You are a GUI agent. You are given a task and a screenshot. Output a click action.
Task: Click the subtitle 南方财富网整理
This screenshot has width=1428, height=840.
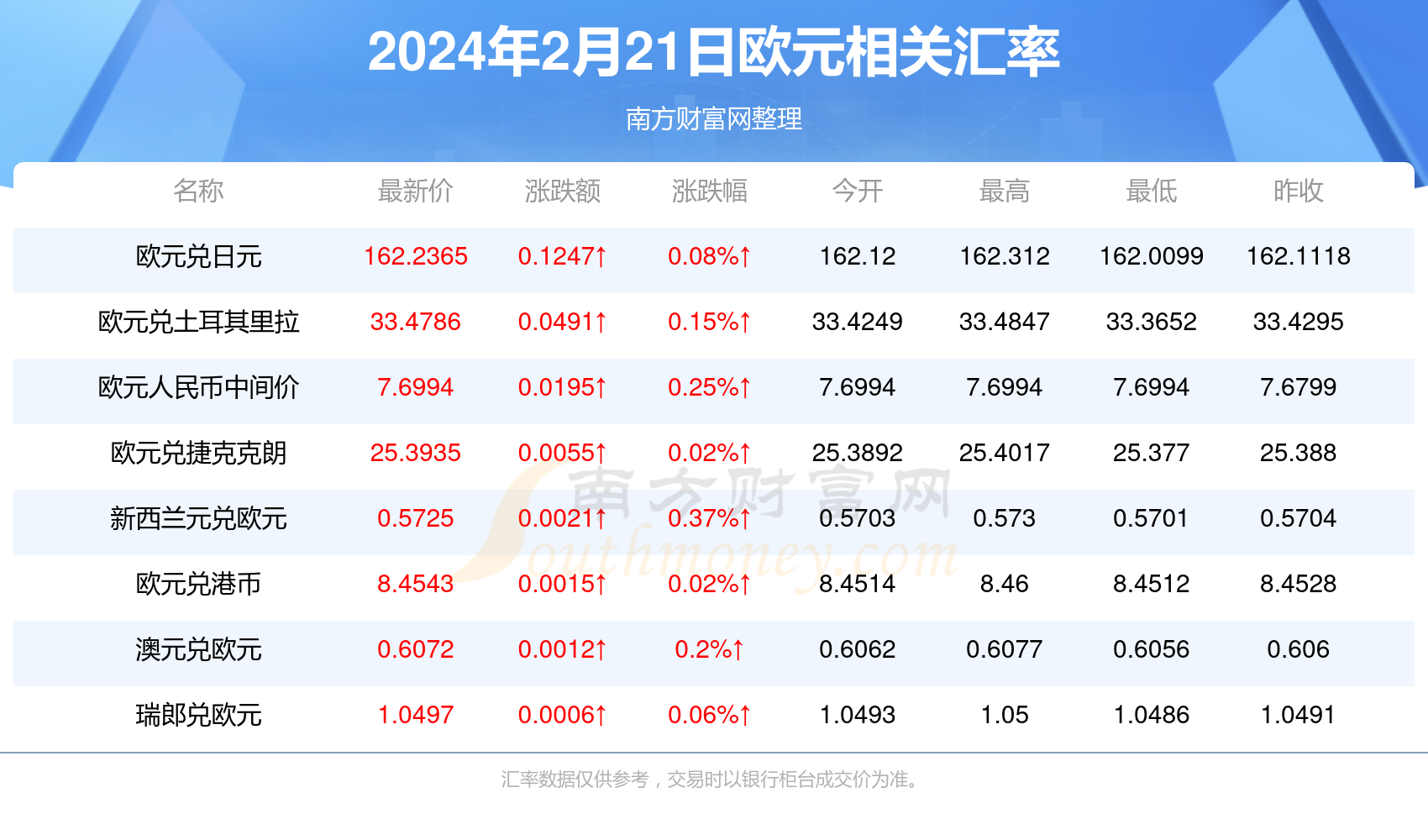pos(714,119)
